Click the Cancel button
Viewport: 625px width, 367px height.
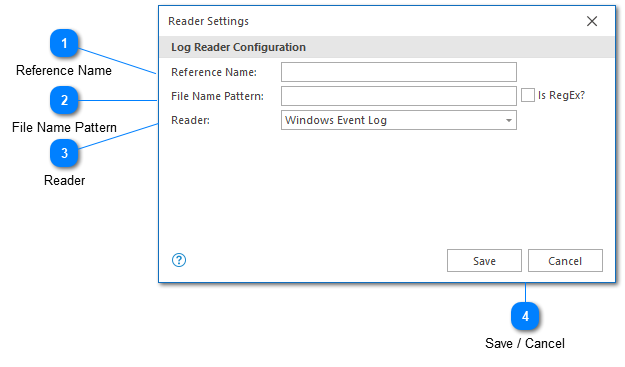click(565, 261)
